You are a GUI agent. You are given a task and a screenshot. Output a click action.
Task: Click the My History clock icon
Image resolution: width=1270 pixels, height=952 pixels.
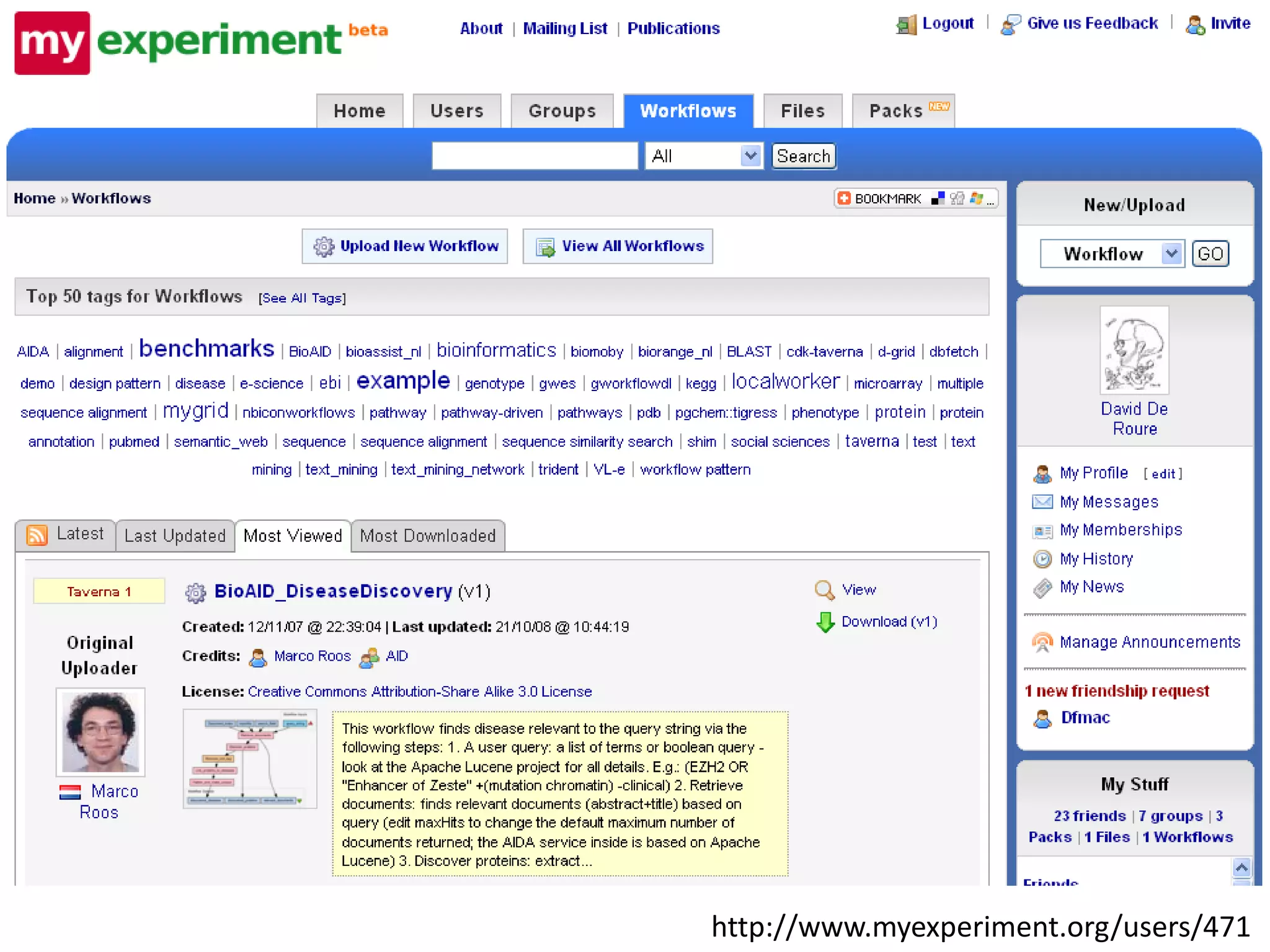[1042, 559]
